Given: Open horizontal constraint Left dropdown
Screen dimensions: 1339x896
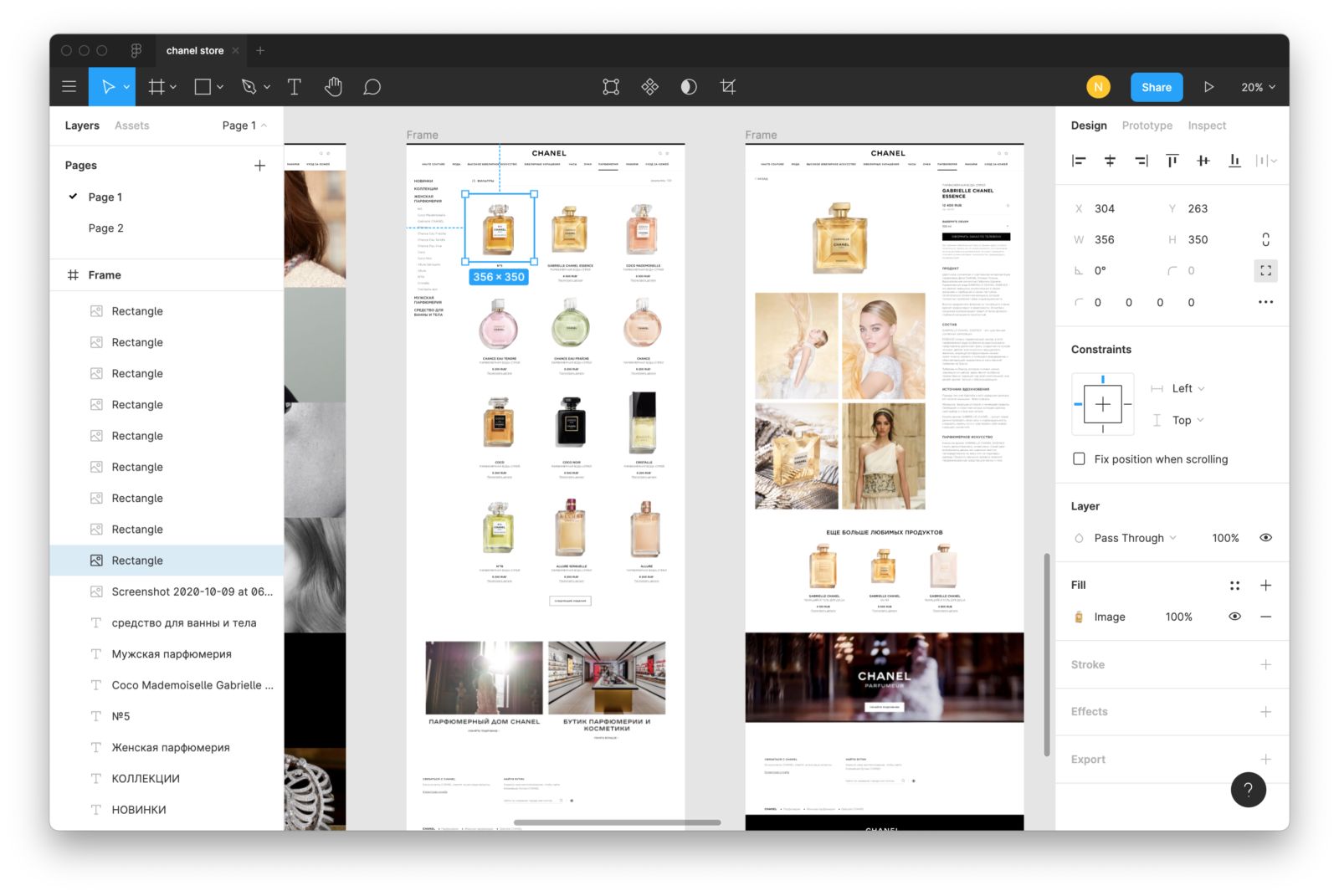Looking at the screenshot, I should (x=1188, y=388).
